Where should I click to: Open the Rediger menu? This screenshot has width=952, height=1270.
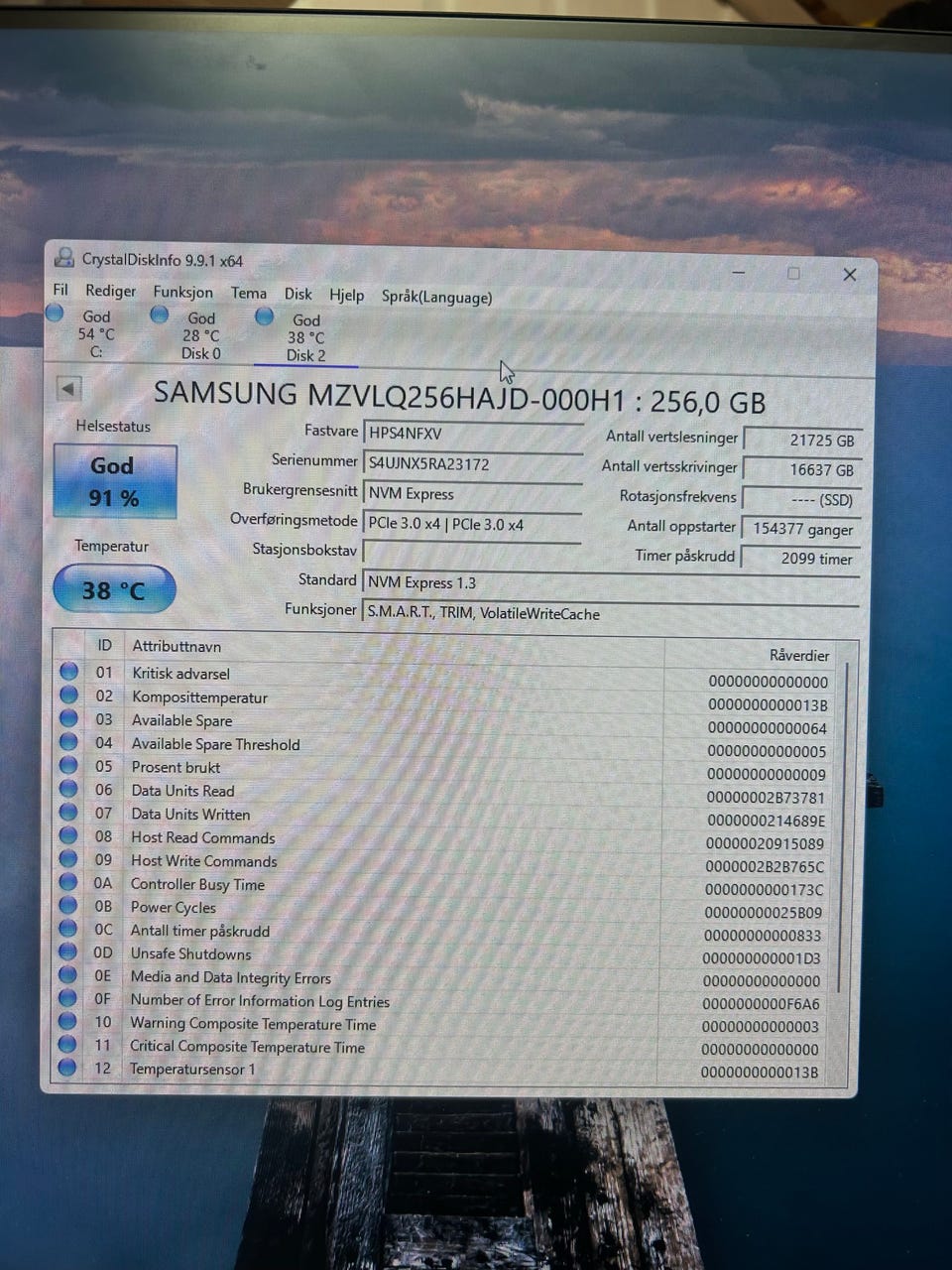[110, 291]
